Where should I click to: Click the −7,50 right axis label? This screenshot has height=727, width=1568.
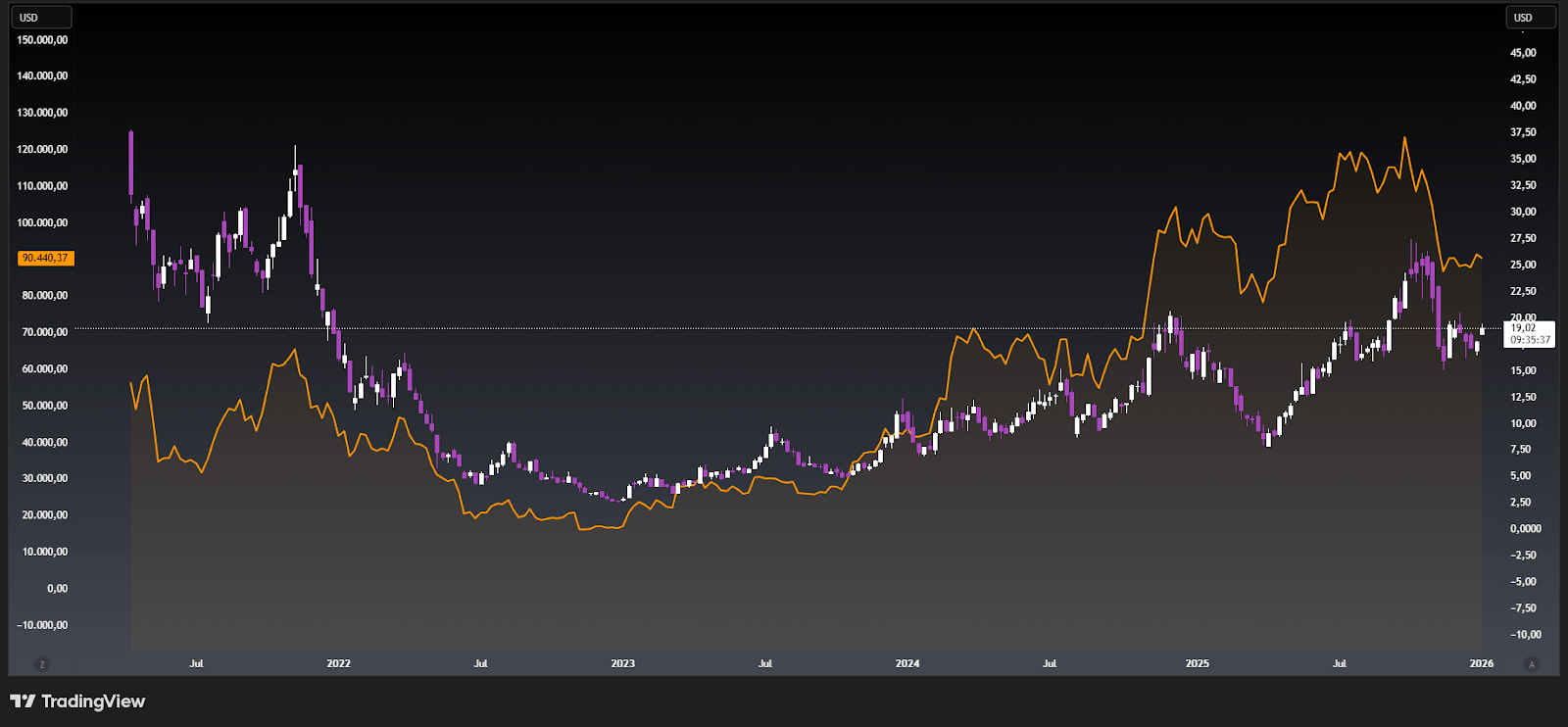click(1523, 607)
